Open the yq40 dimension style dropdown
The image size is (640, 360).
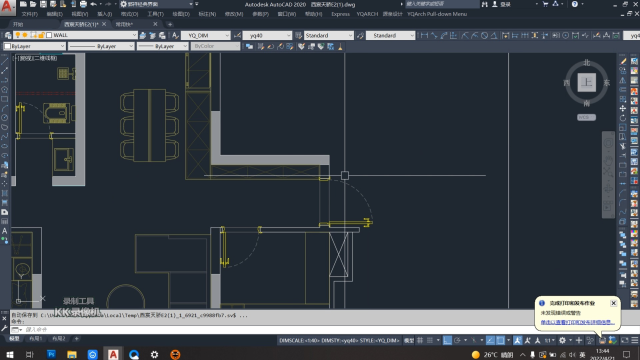tap(267, 36)
